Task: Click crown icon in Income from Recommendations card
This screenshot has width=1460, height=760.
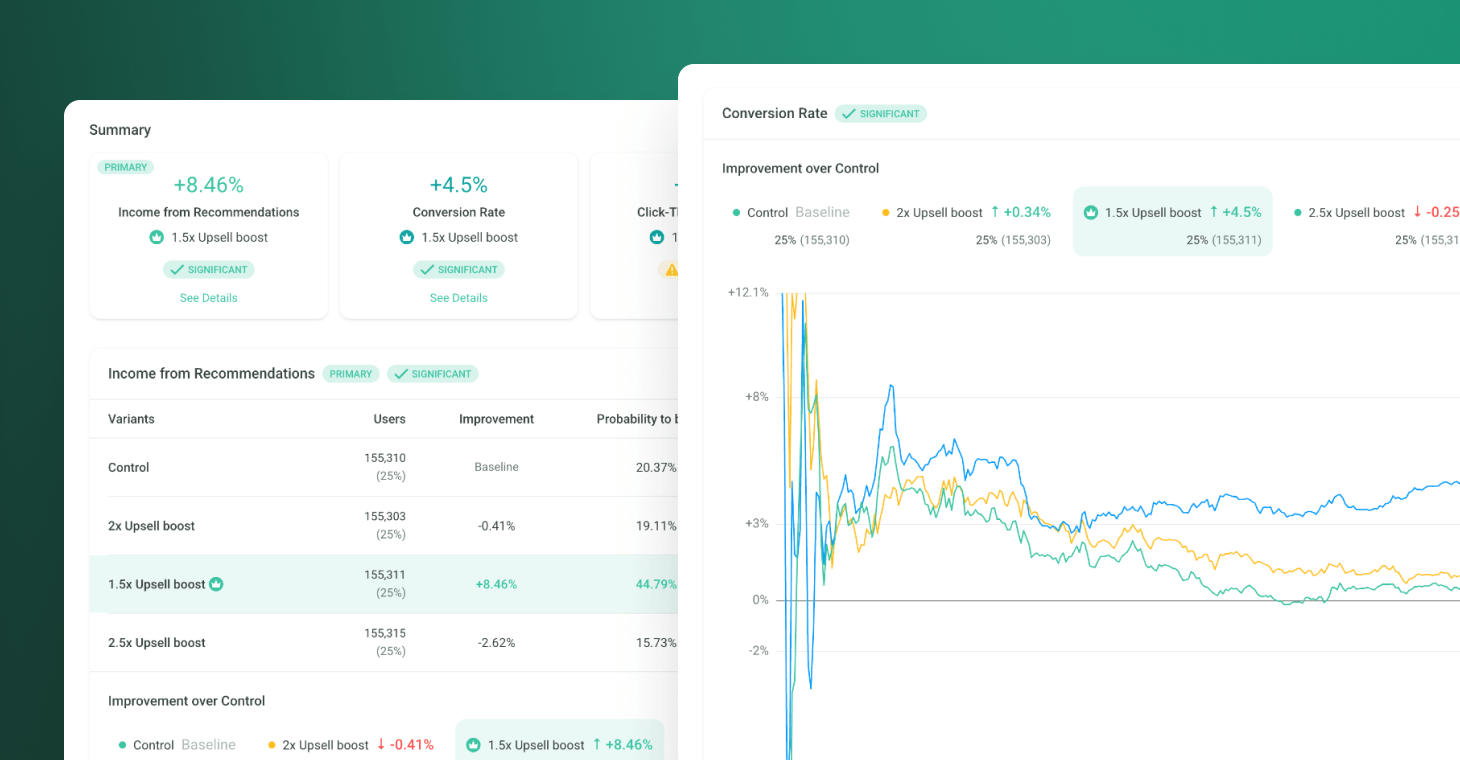Action: (x=156, y=238)
